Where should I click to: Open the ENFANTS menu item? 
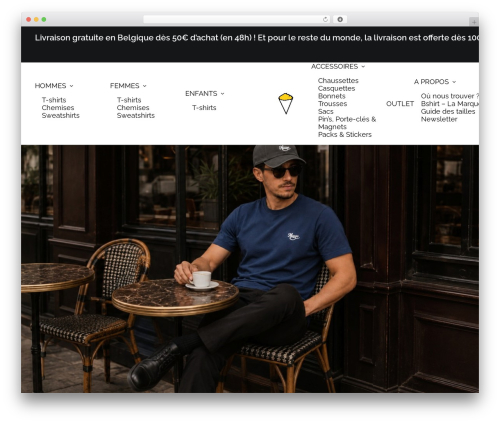tap(201, 93)
